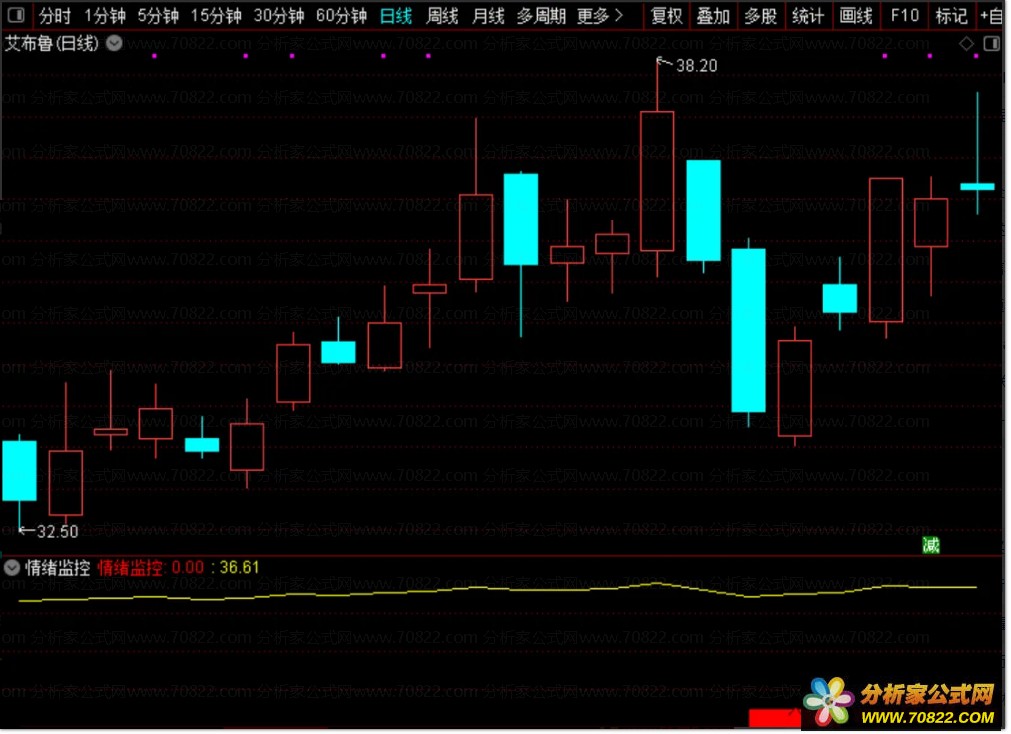Viewport: 1011px width, 734px height.
Task: Open dropdown next to 艾布鲁(日线) title
Action: pos(114,43)
